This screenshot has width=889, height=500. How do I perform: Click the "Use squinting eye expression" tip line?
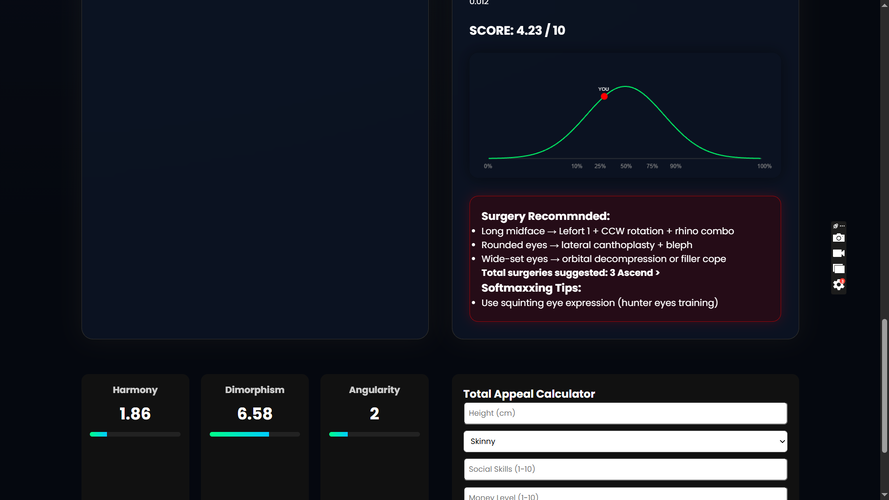(x=599, y=303)
